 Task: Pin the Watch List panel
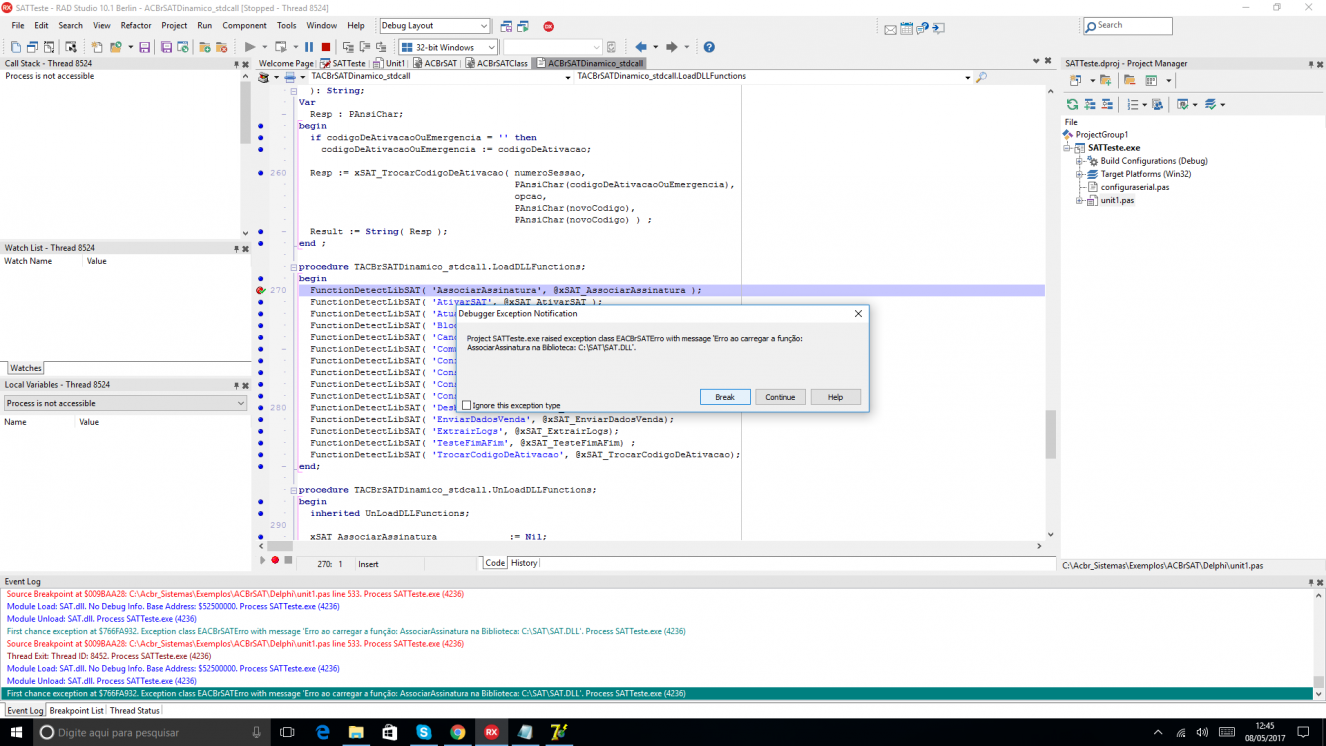coord(237,248)
